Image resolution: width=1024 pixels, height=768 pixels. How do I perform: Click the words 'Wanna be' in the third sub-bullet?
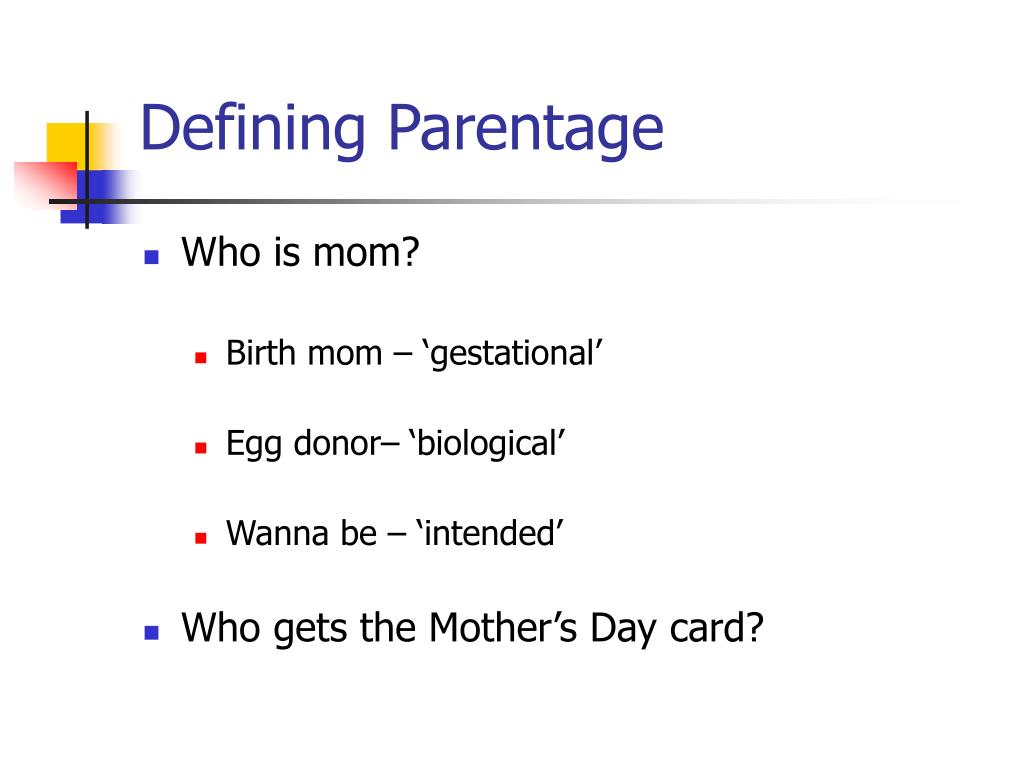302,533
